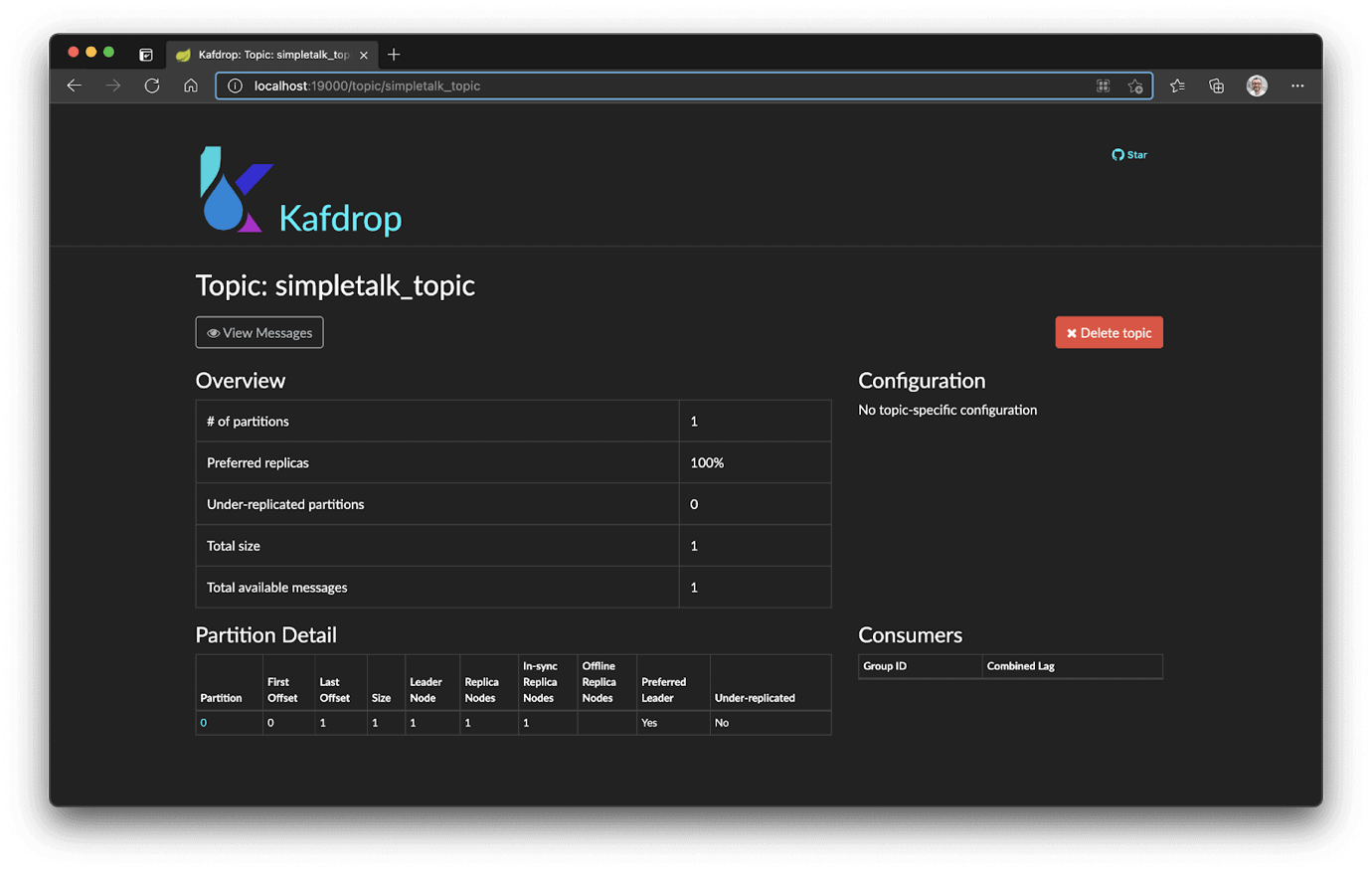Close the Kafdrop topic tab
The image size is (1372, 872).
coord(364,55)
